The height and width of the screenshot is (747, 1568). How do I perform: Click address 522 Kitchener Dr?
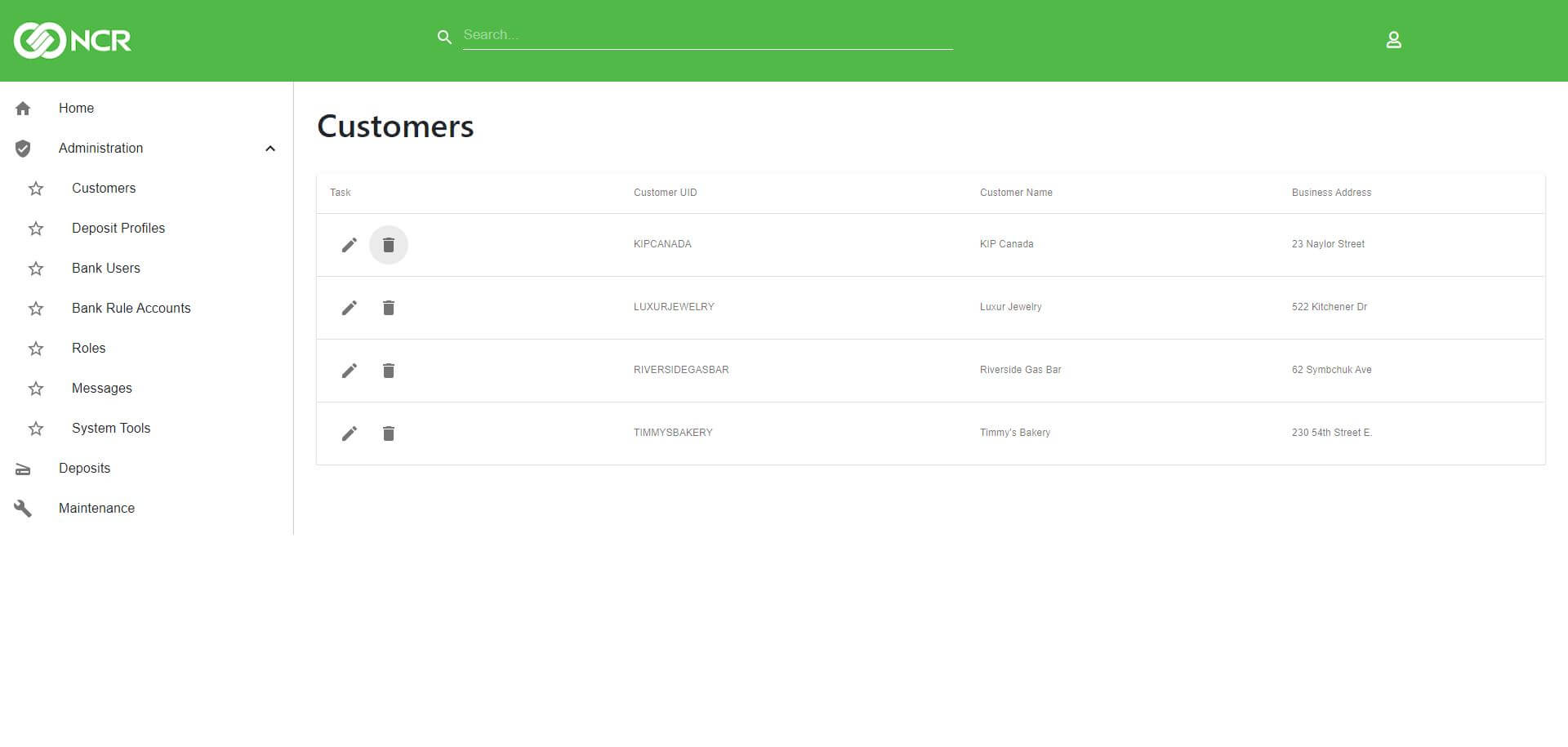(x=1330, y=307)
